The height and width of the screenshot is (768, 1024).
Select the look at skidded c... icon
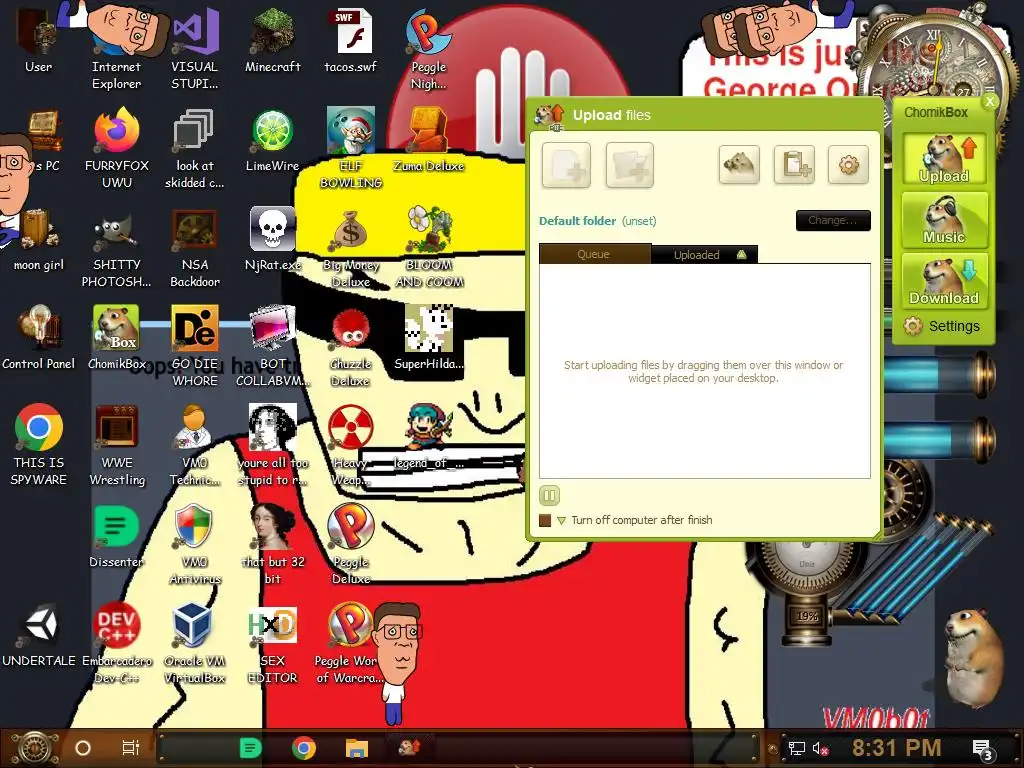tap(195, 149)
